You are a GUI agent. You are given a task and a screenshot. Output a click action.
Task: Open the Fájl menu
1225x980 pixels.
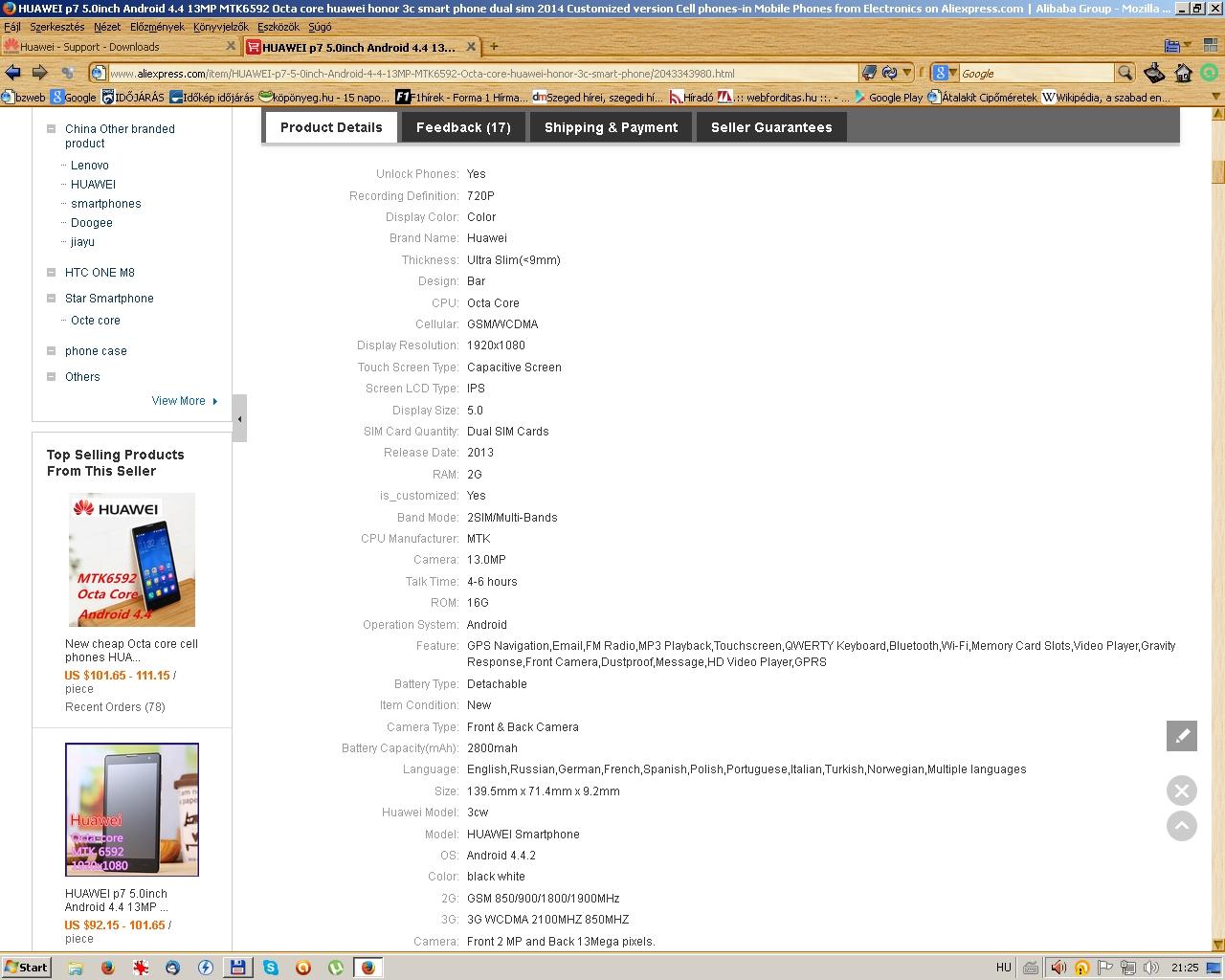12,27
